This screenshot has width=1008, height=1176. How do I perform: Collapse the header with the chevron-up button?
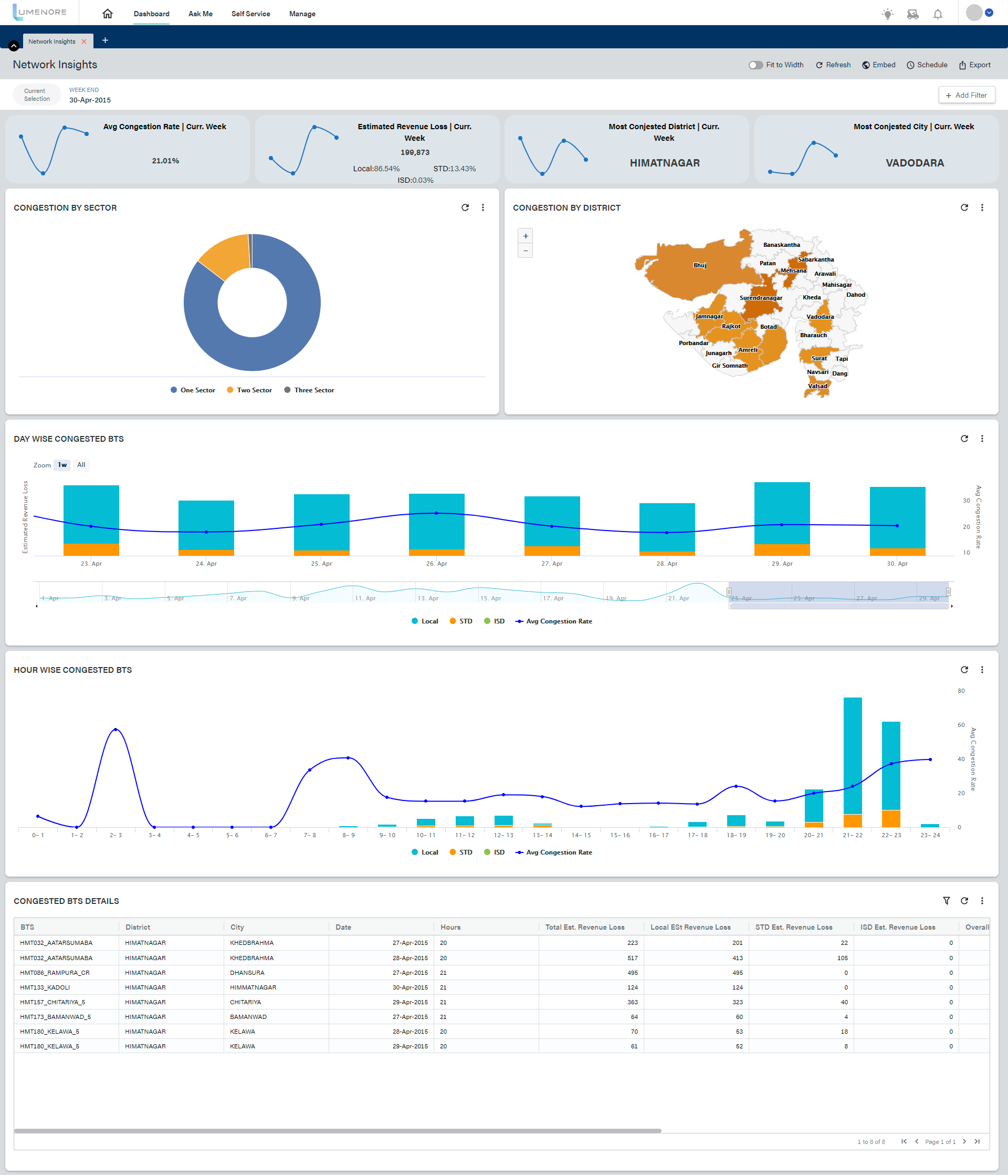point(14,45)
